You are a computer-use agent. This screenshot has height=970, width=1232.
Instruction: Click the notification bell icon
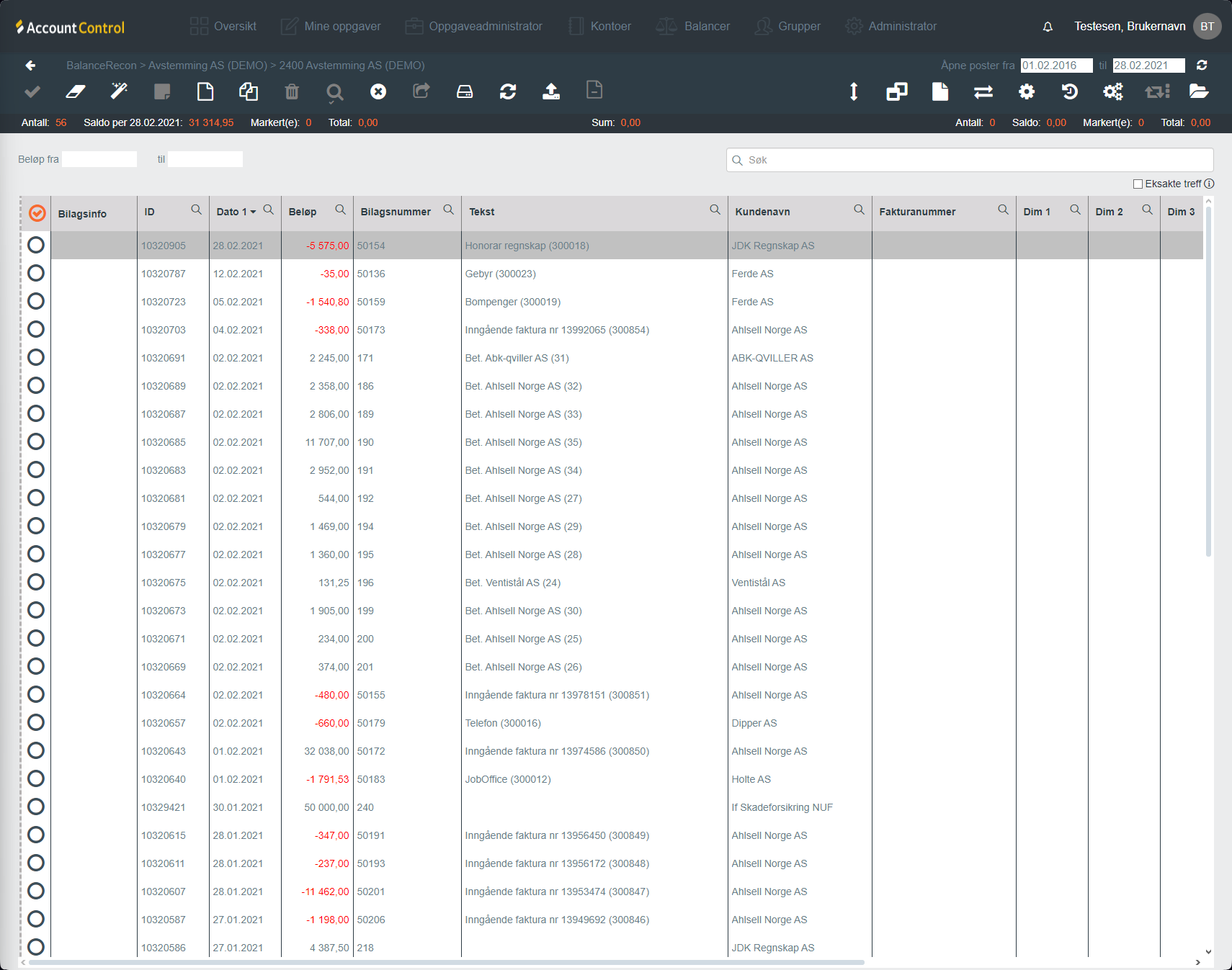pyautogui.click(x=1048, y=27)
